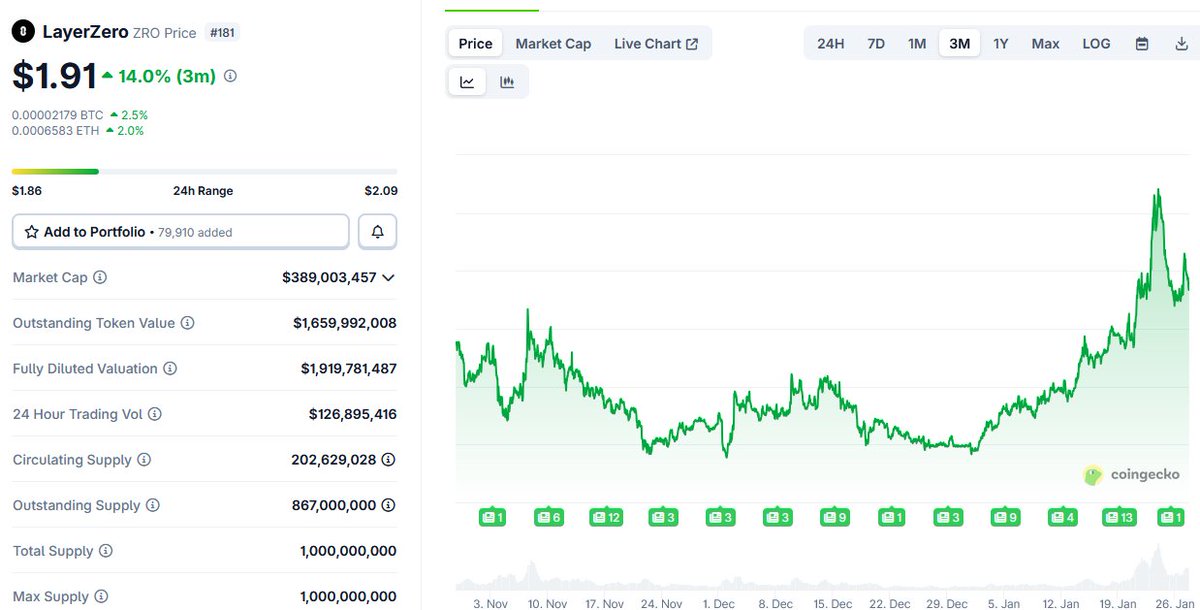This screenshot has height=610, width=1200.
Task: Switch to candlestick chart view icon
Action: [507, 82]
